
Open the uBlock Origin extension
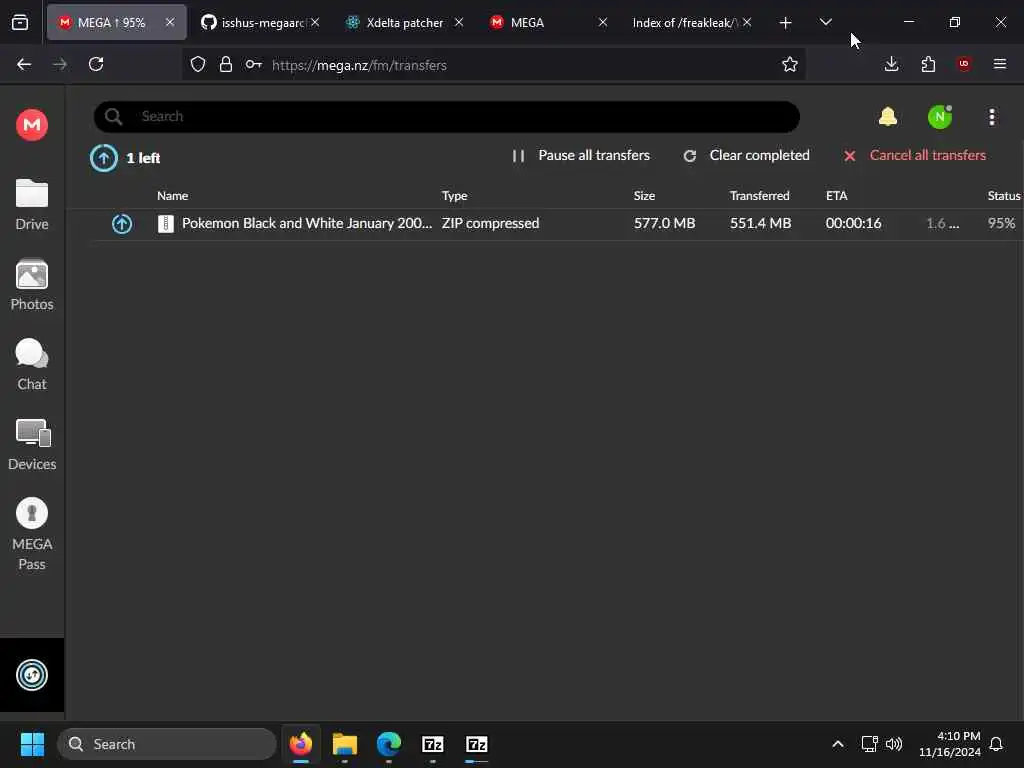[964, 64]
